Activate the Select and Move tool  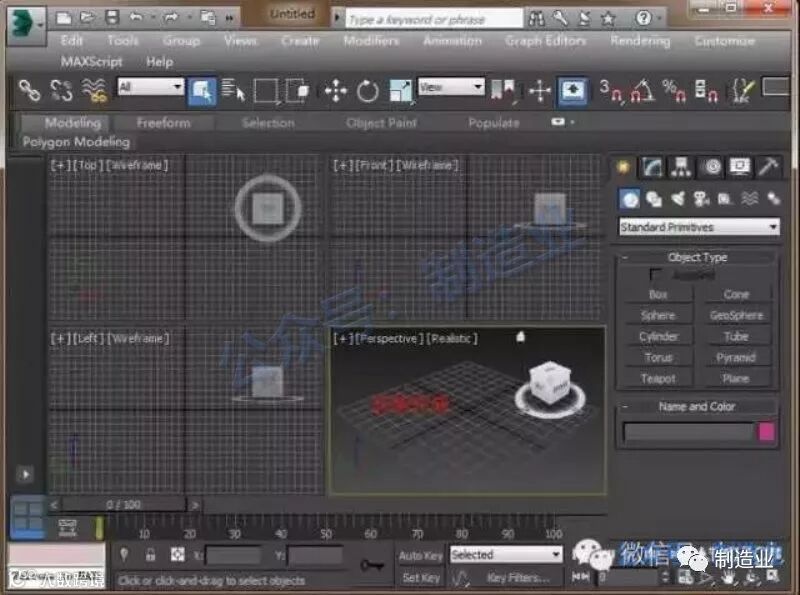coord(336,91)
